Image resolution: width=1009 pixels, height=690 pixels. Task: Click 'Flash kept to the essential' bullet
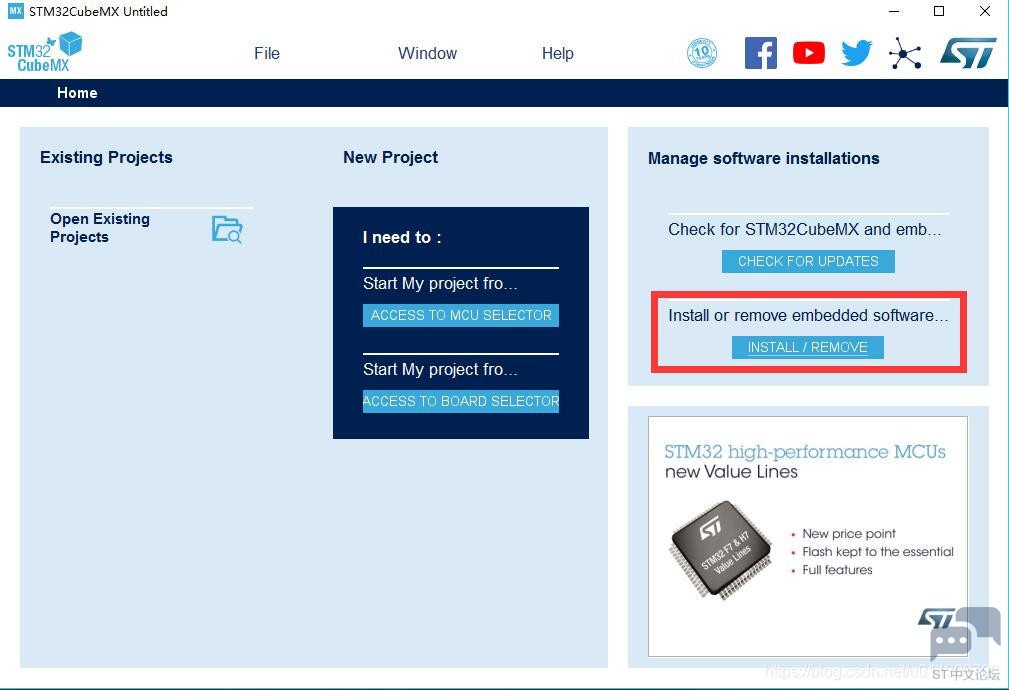coord(878,552)
